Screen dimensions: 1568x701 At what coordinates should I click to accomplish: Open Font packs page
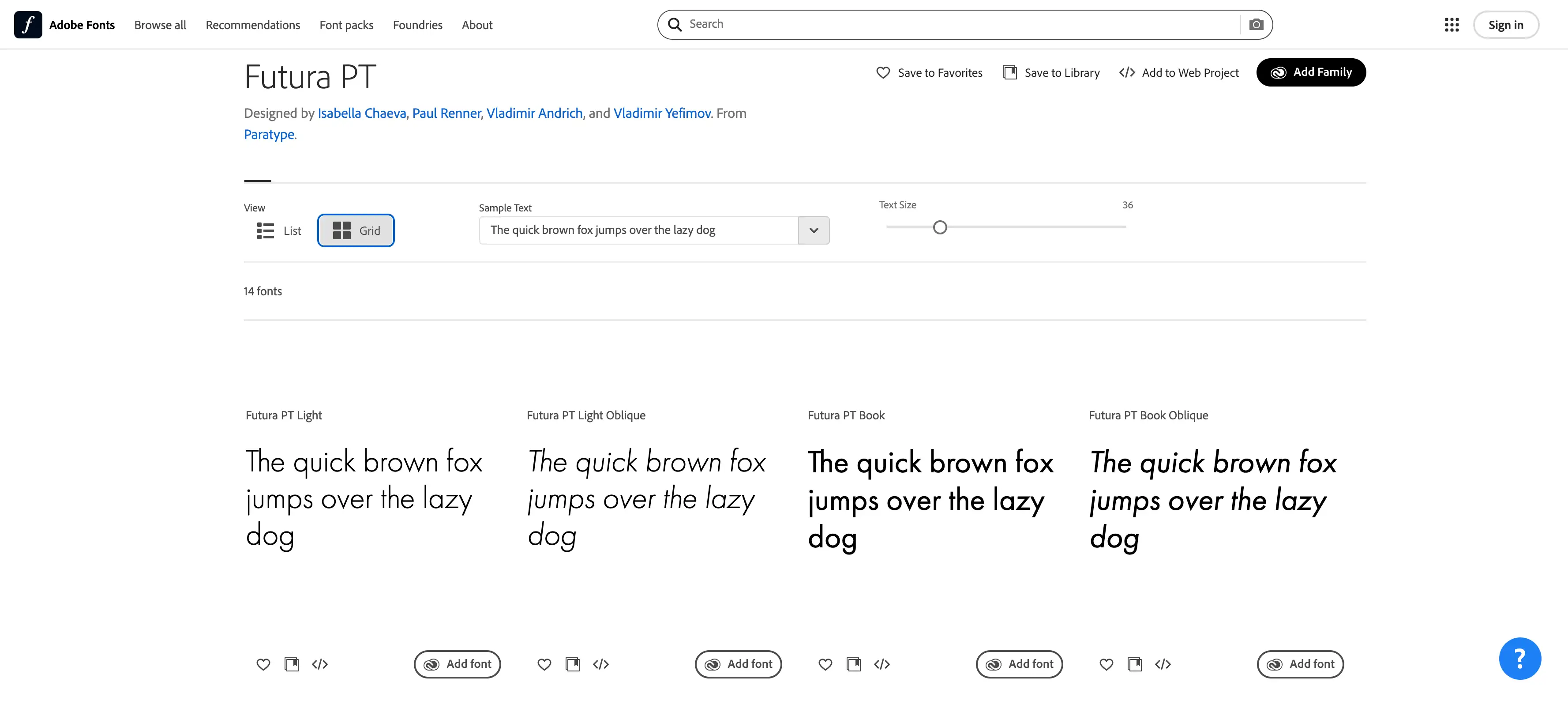[x=346, y=25]
